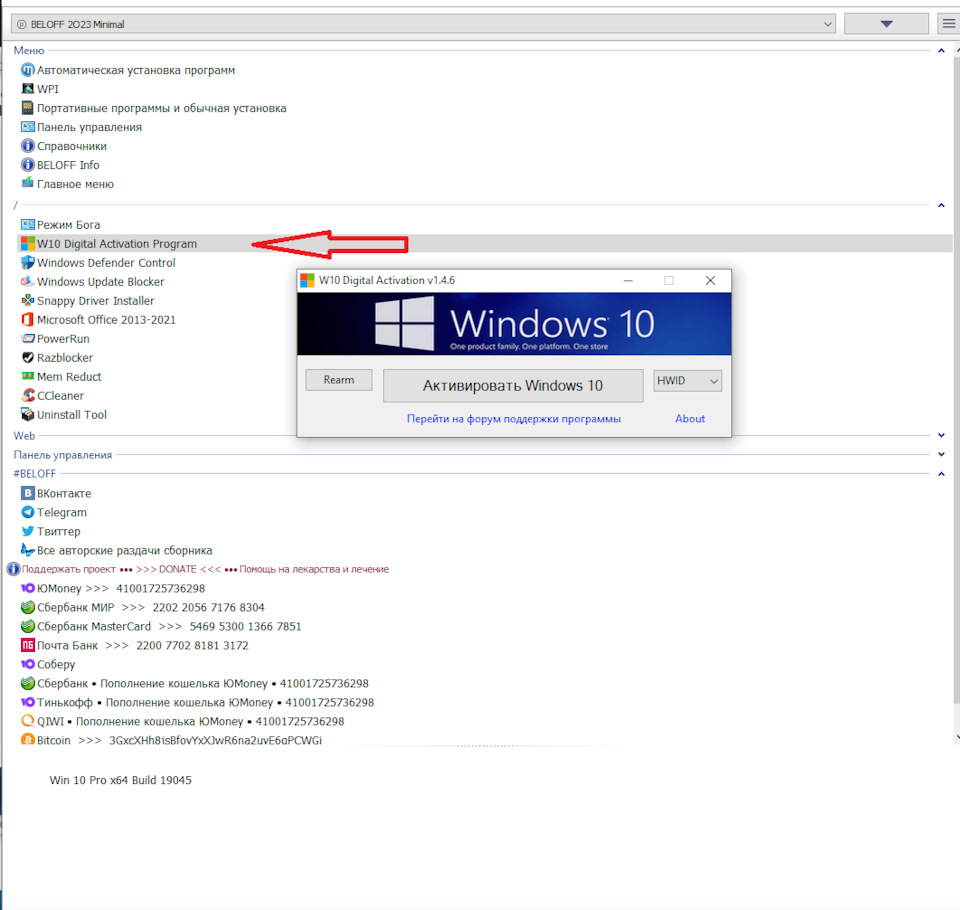Screen dimensions: 960x910
Task: Click the WPI icon
Action: coord(28,89)
